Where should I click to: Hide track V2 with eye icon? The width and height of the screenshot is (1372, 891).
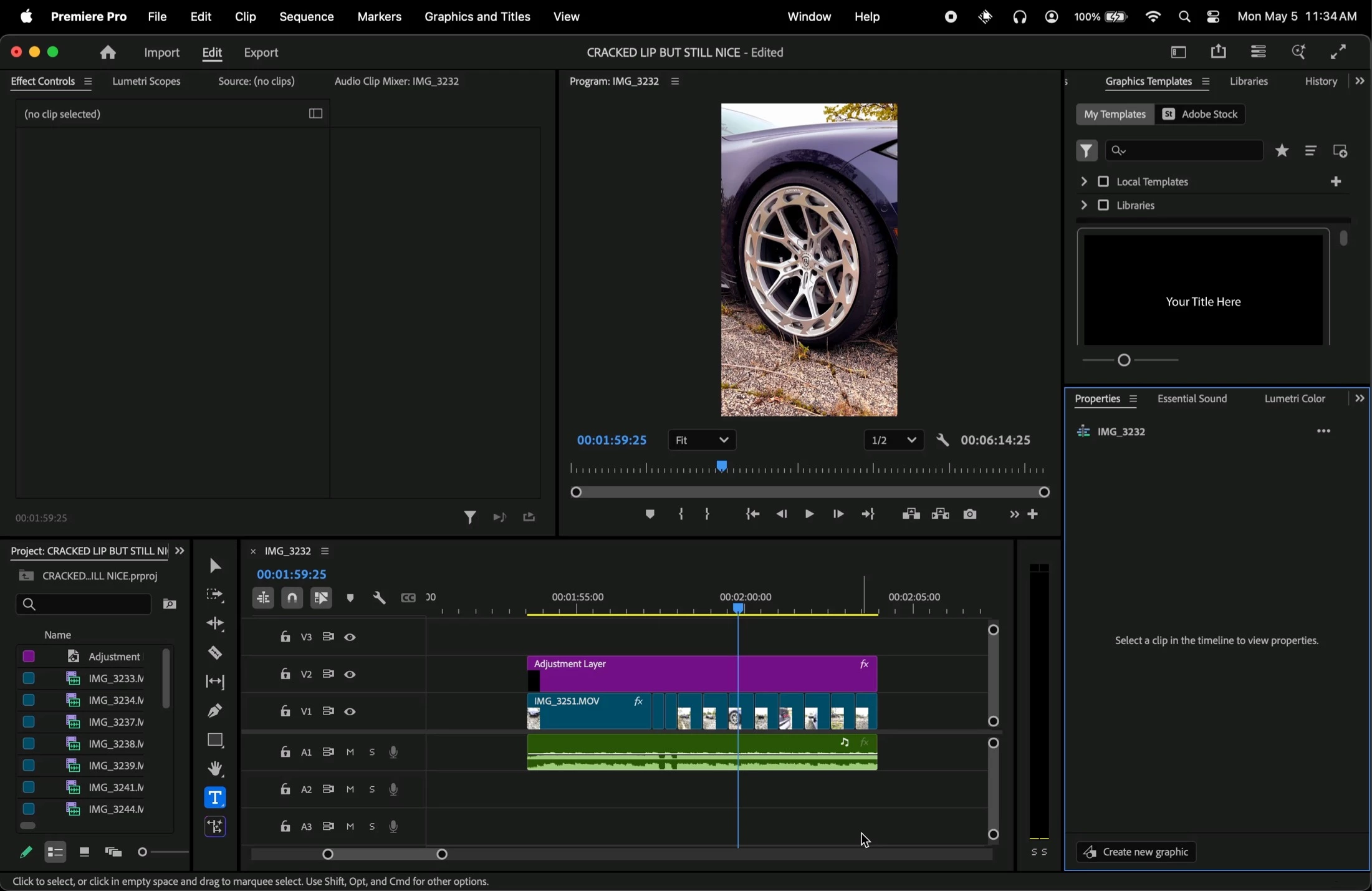pos(350,675)
